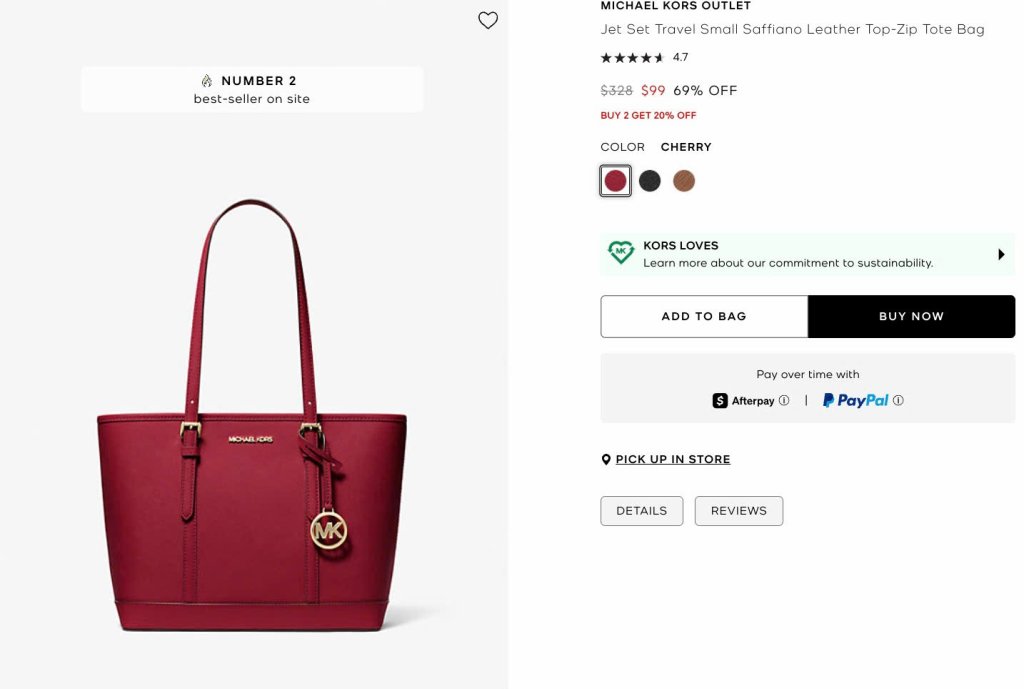
Task: Follow the Pick Up In Store link
Action: pos(673,460)
